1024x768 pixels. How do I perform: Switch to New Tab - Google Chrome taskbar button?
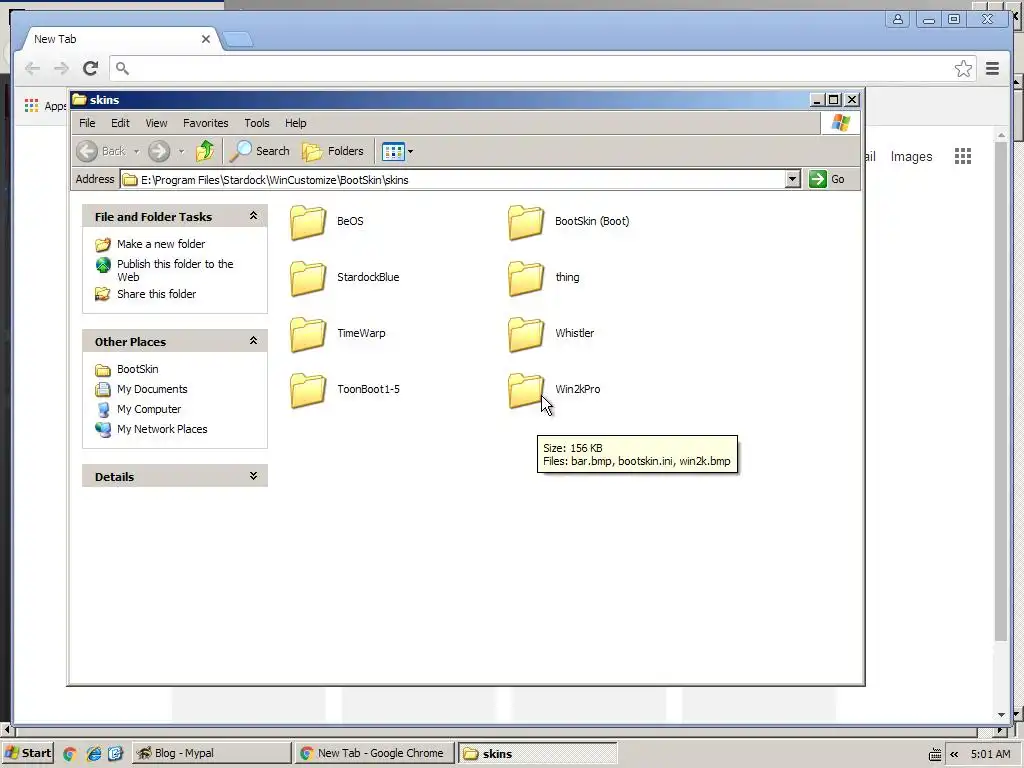374,753
